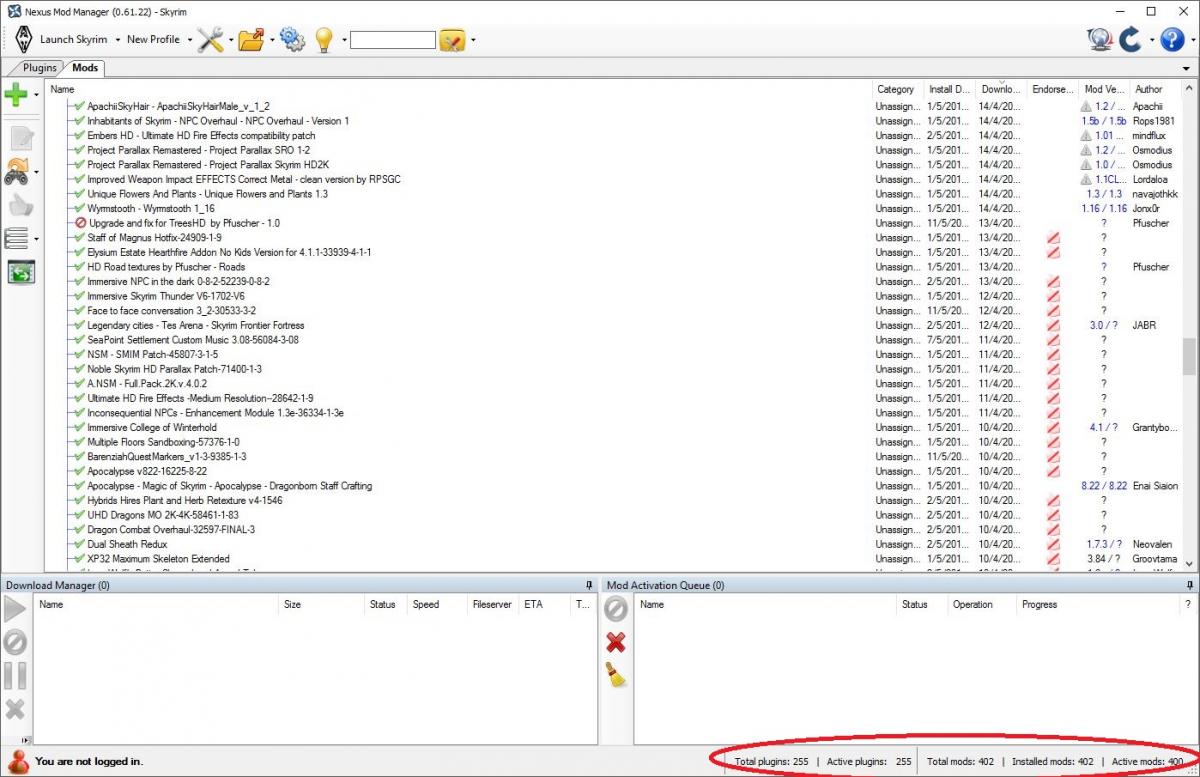Select the Mods tab

pos(85,68)
